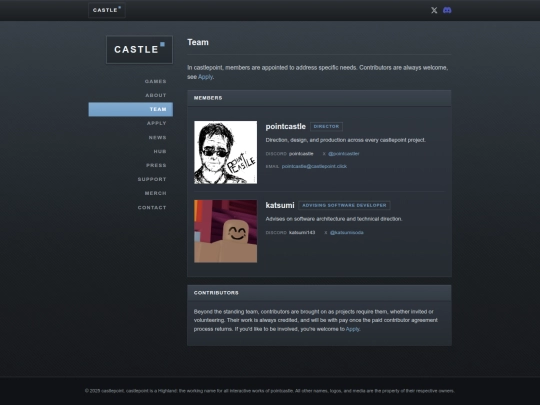Viewport: 540px width, 405px height.
Task: Open the X (Twitter) icon in header
Action: click(434, 10)
